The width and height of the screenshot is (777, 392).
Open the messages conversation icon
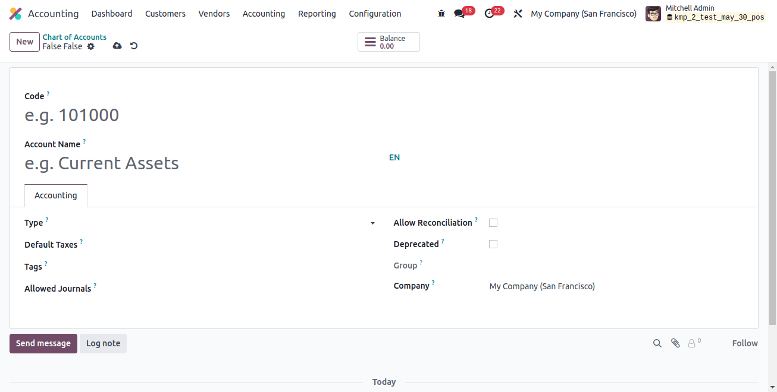pos(459,14)
